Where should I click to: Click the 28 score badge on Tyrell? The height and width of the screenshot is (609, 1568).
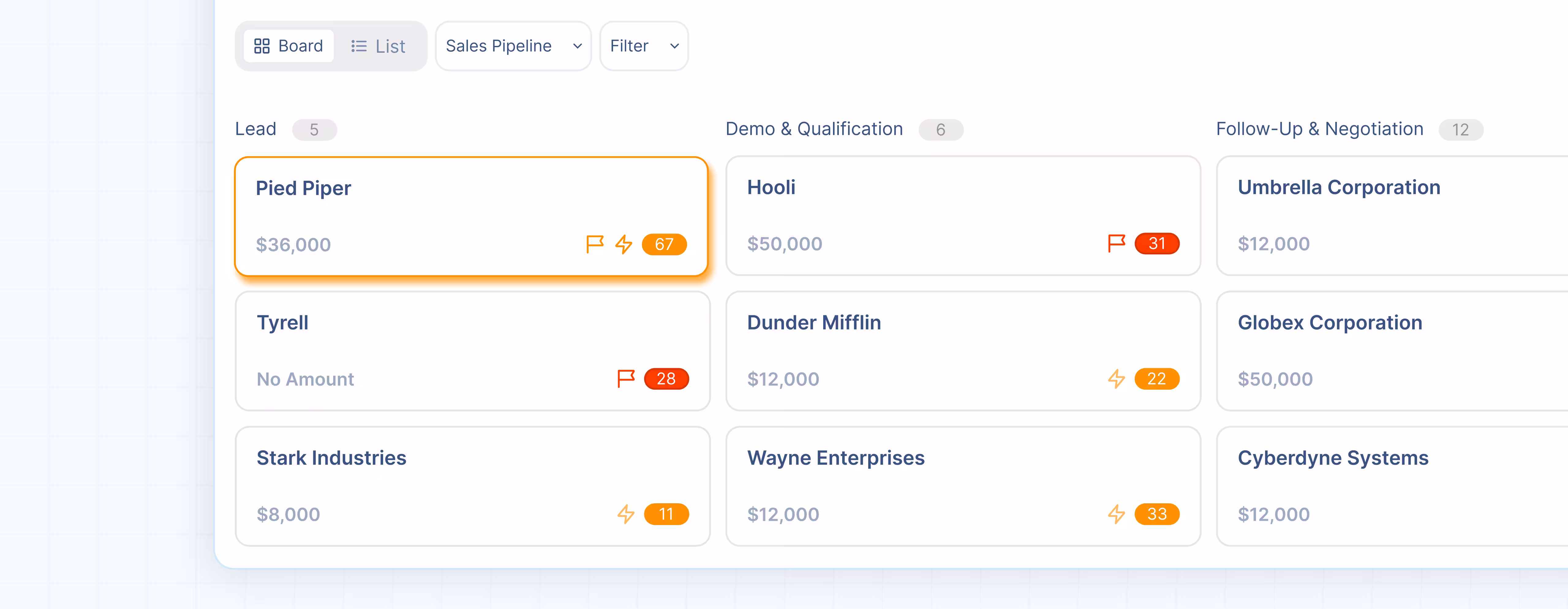point(666,379)
